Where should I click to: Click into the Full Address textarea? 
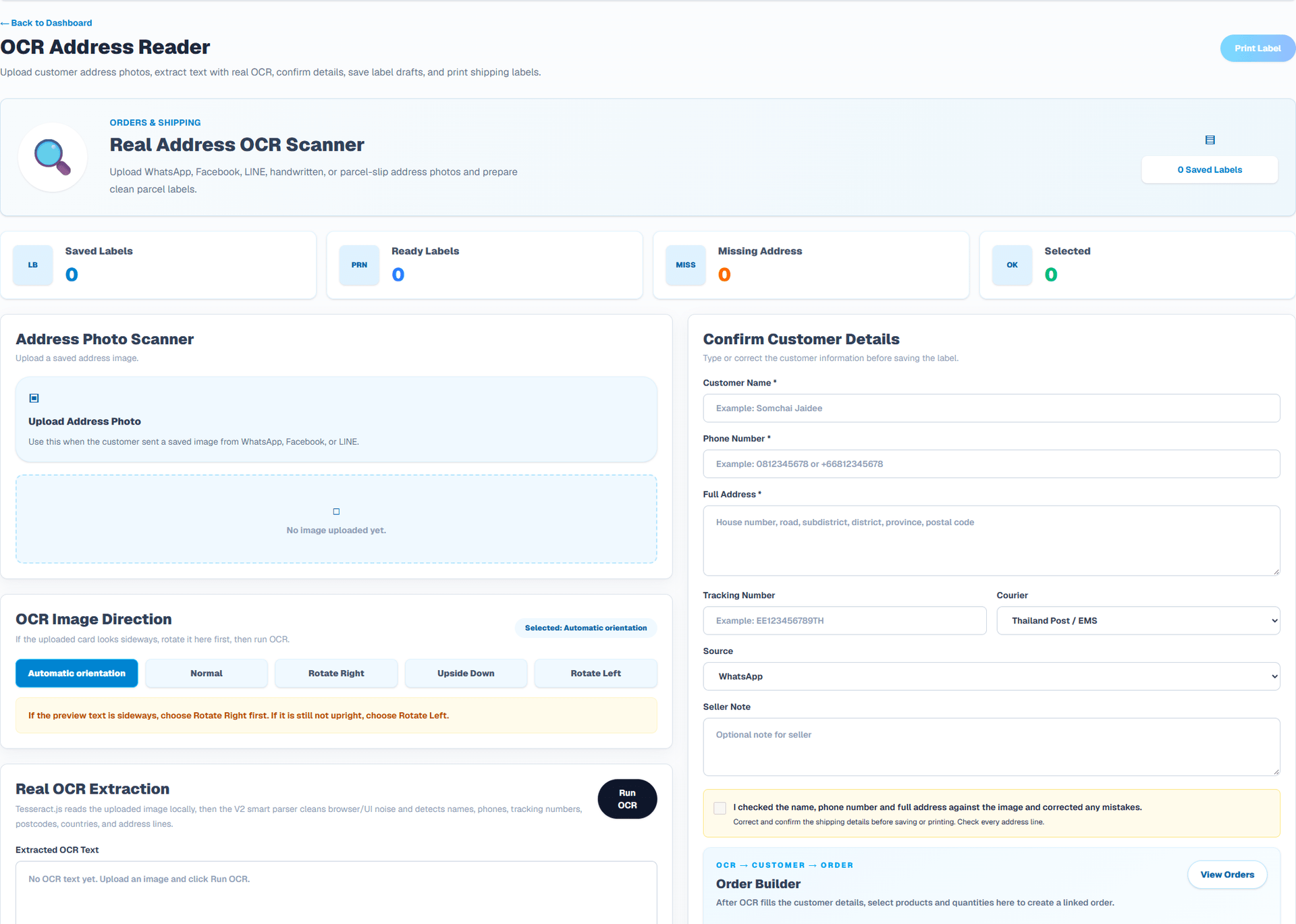point(992,541)
